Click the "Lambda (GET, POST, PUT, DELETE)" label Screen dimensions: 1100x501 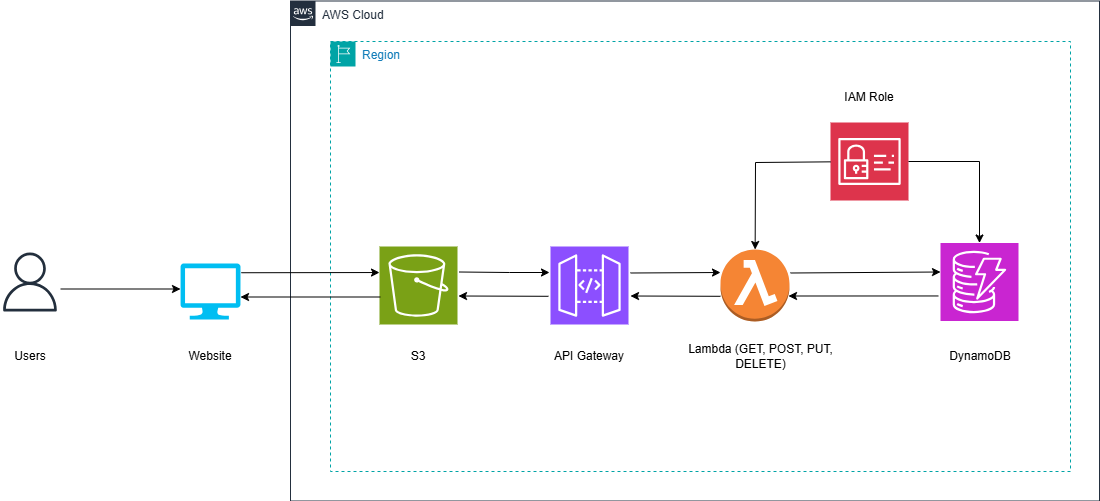tap(760, 356)
